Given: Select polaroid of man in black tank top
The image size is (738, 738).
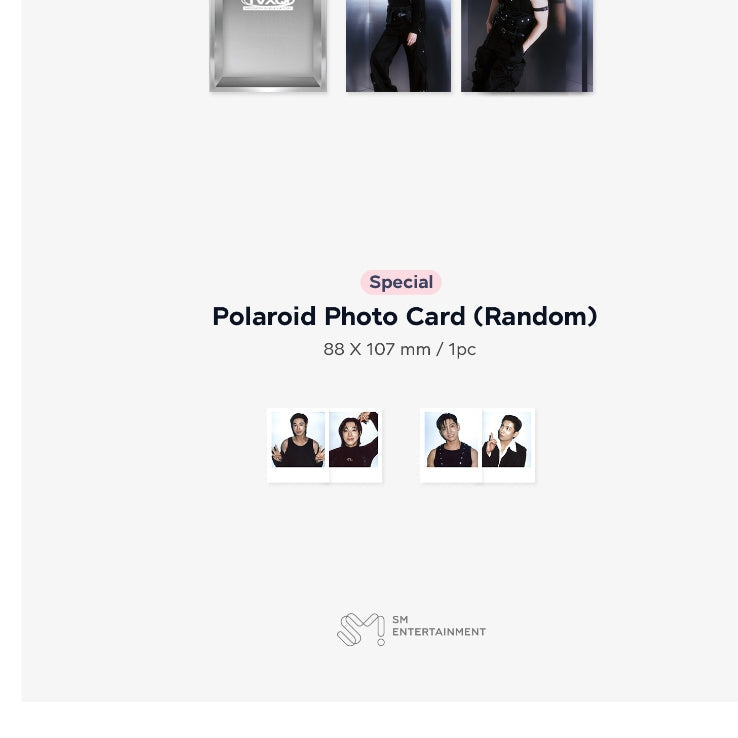Looking at the screenshot, I should tap(298, 445).
